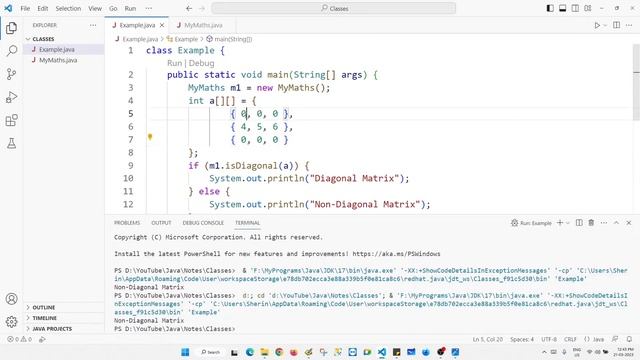Open the Windows Start menu
Screen dimensions: 640x360
tap(185, 352)
